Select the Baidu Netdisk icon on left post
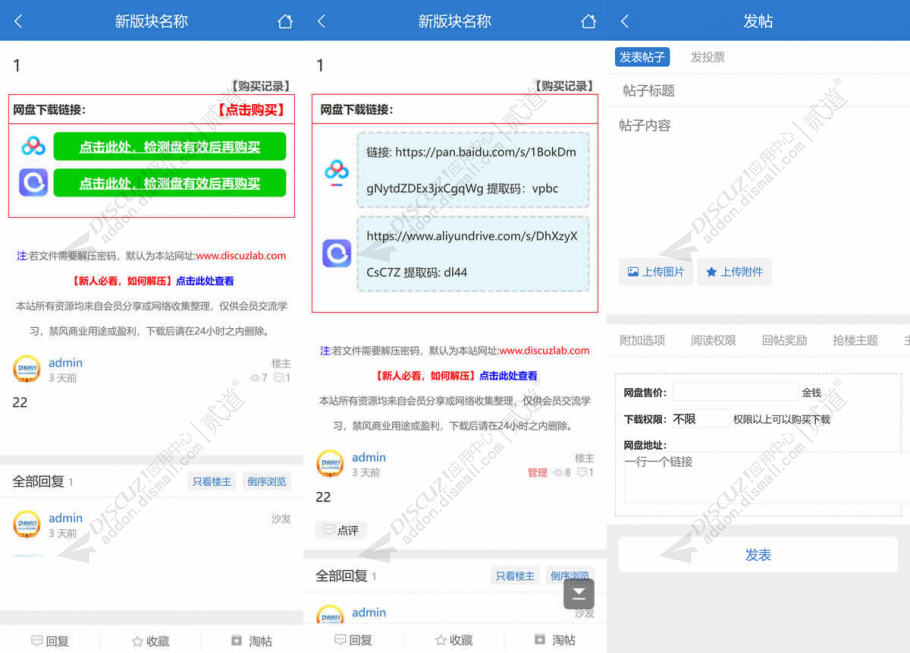The image size is (910, 653). (x=33, y=146)
